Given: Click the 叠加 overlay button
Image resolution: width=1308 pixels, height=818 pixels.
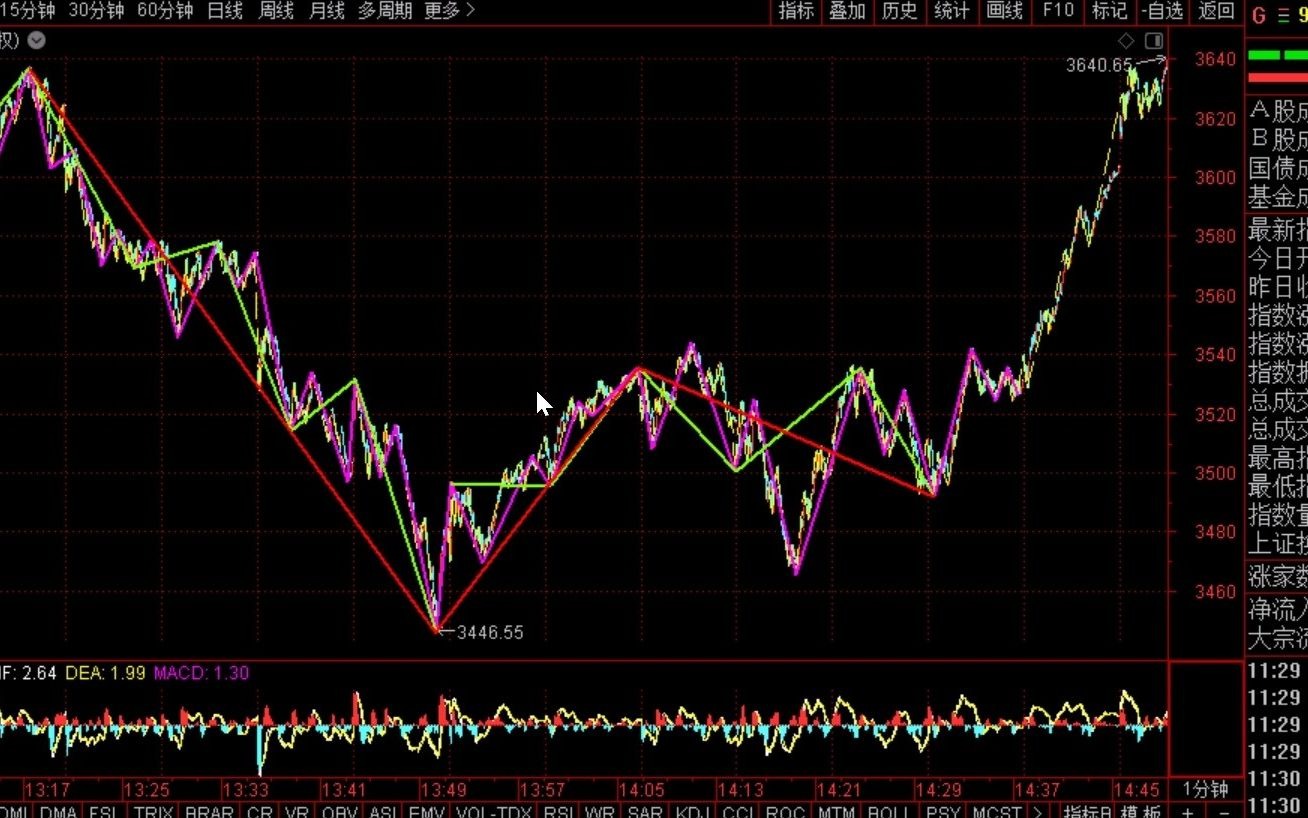Looking at the screenshot, I should point(847,11).
